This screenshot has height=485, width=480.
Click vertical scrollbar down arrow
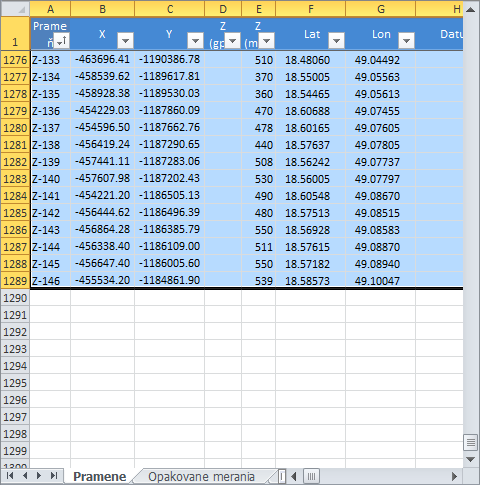(471, 460)
